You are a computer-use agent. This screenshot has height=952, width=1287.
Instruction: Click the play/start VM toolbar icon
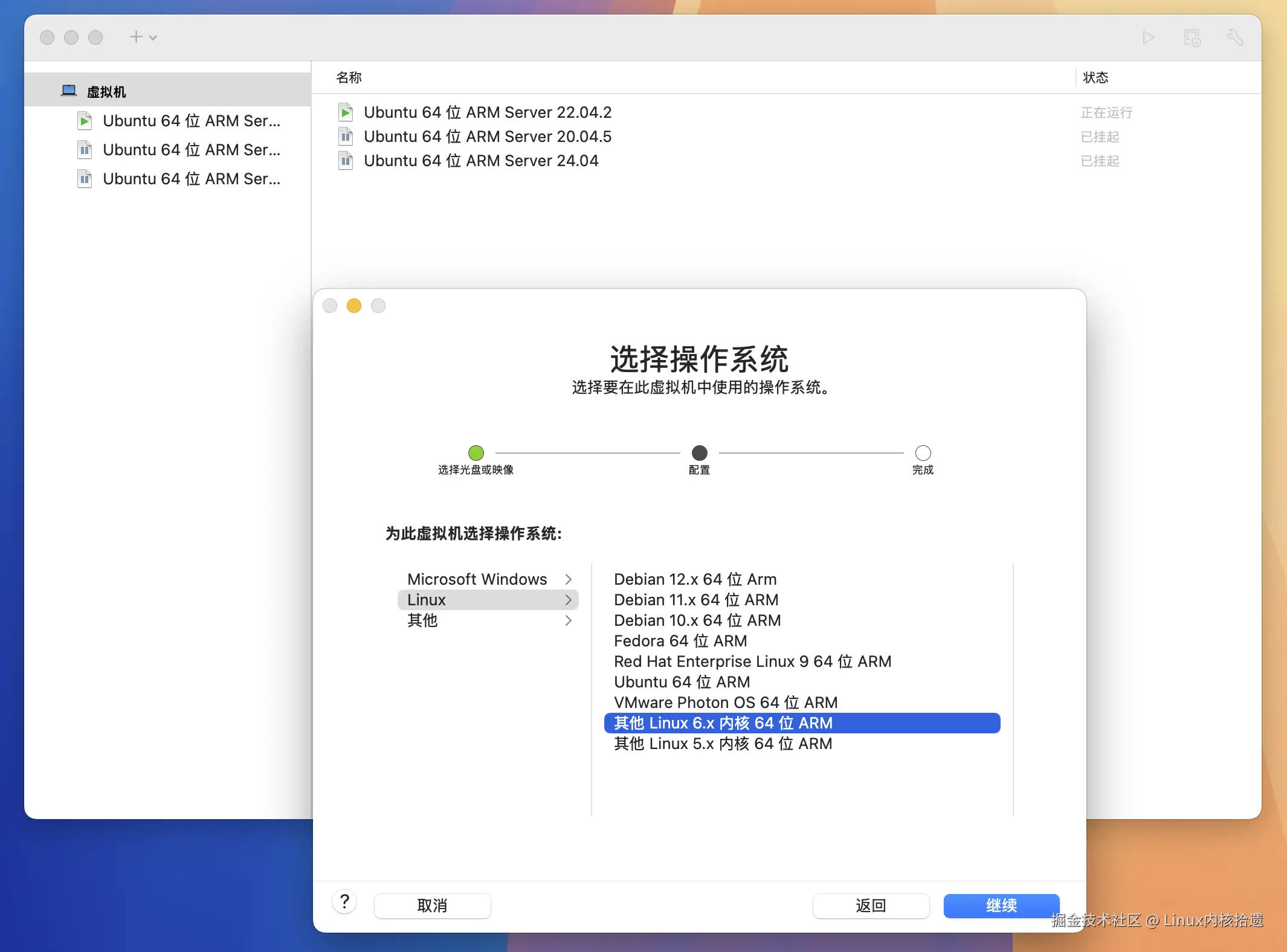pyautogui.click(x=1148, y=38)
